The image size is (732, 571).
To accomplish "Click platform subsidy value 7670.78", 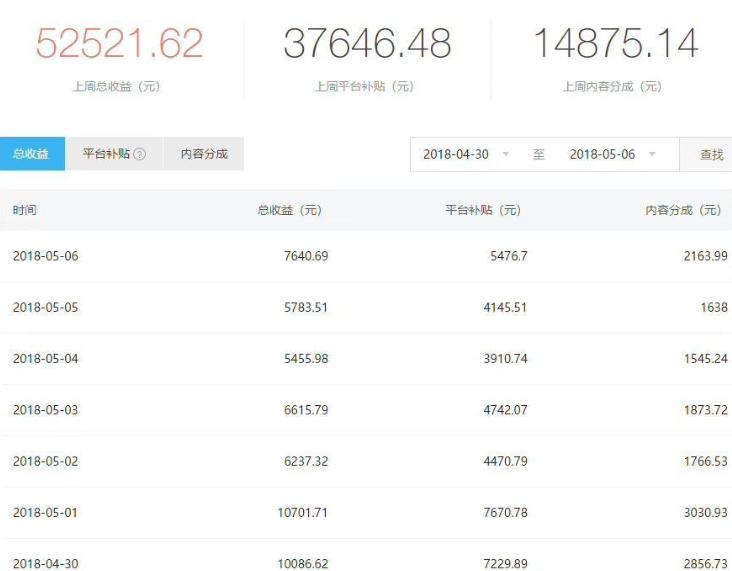I will point(506,513).
